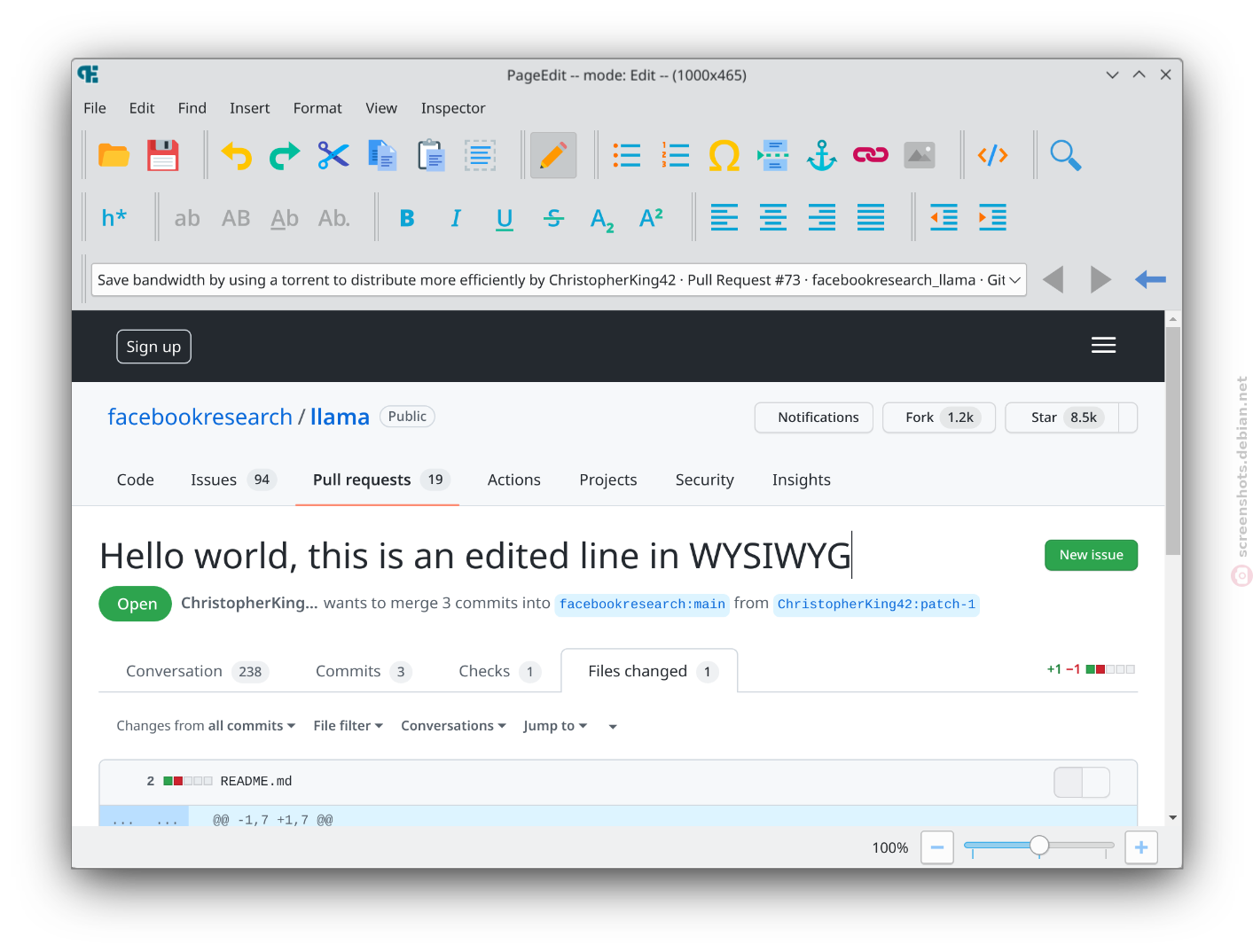Open the dropdown caret next to Star
The width and height of the screenshot is (1253, 952).
click(1128, 417)
